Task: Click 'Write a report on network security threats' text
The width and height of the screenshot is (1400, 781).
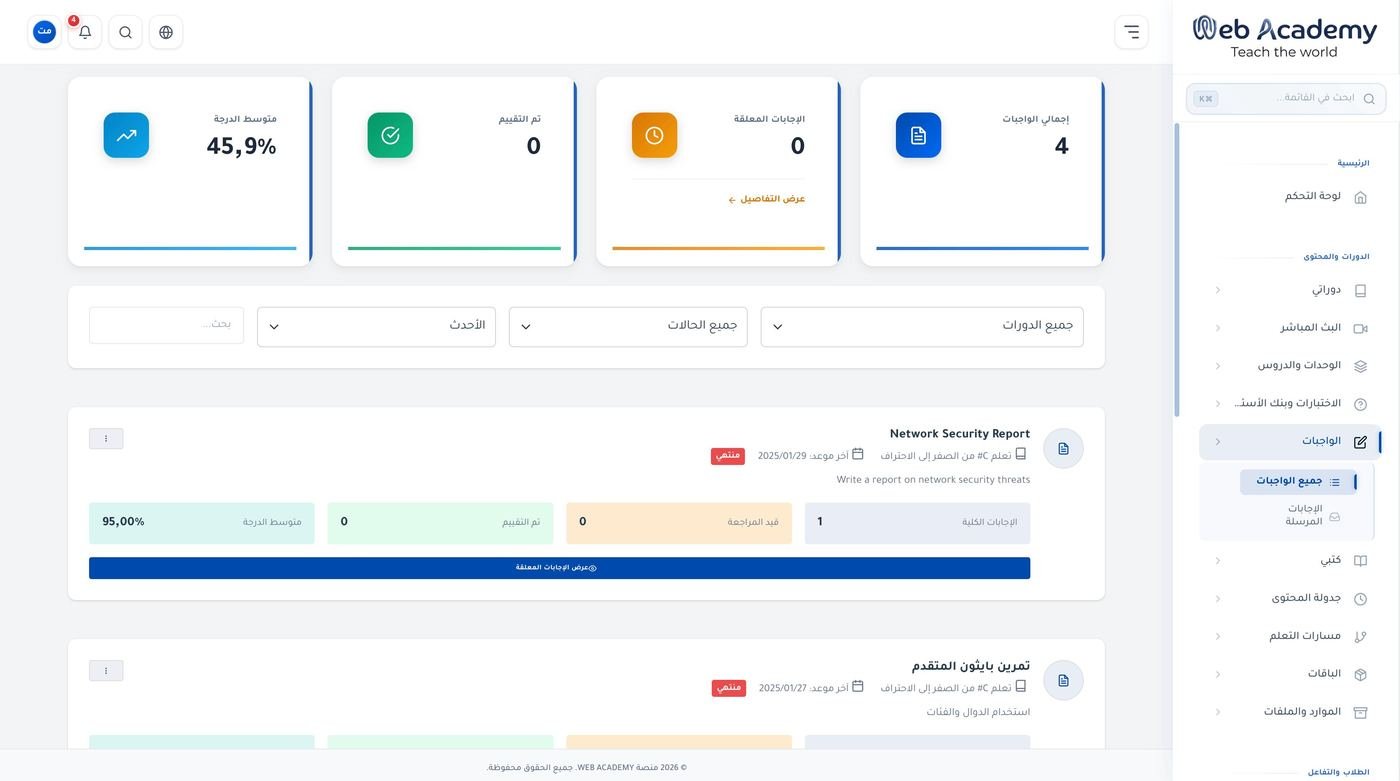Action: click(x=933, y=480)
